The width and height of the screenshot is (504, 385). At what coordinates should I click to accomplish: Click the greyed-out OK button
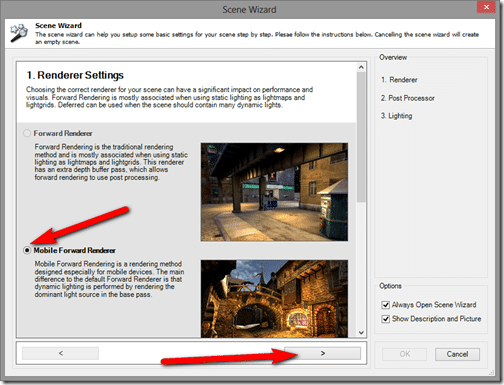[405, 354]
